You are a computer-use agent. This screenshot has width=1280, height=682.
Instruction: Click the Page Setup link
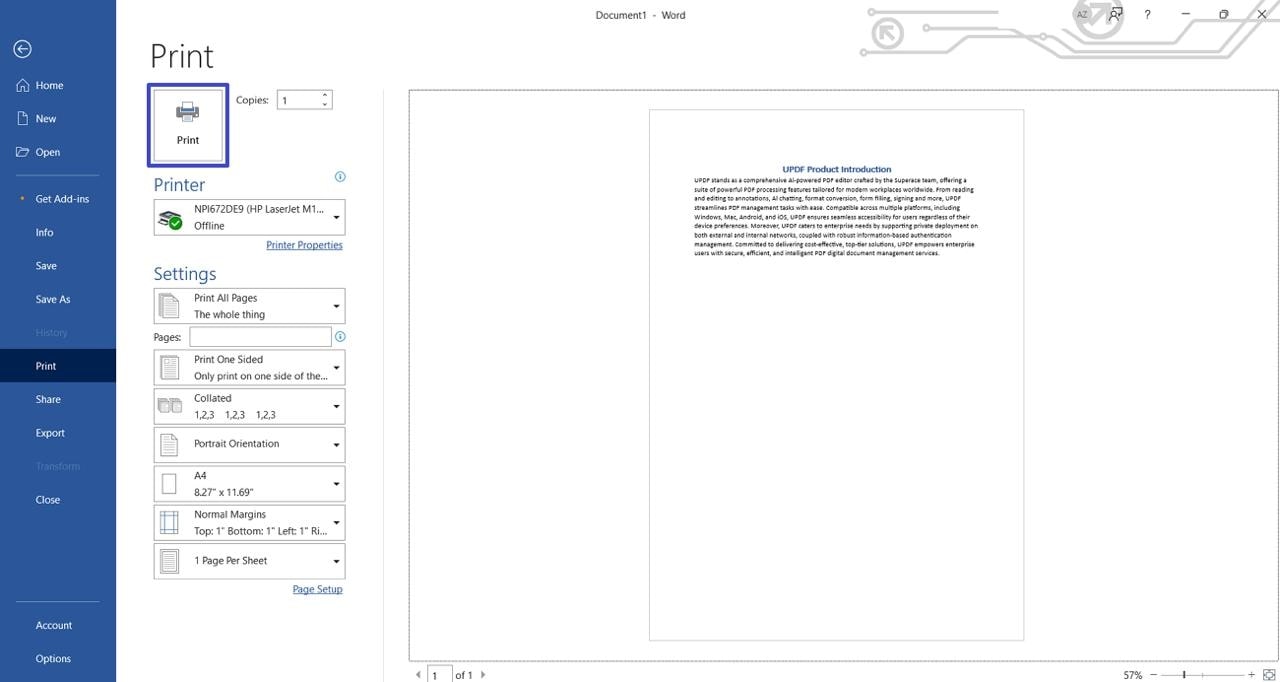[x=317, y=589]
